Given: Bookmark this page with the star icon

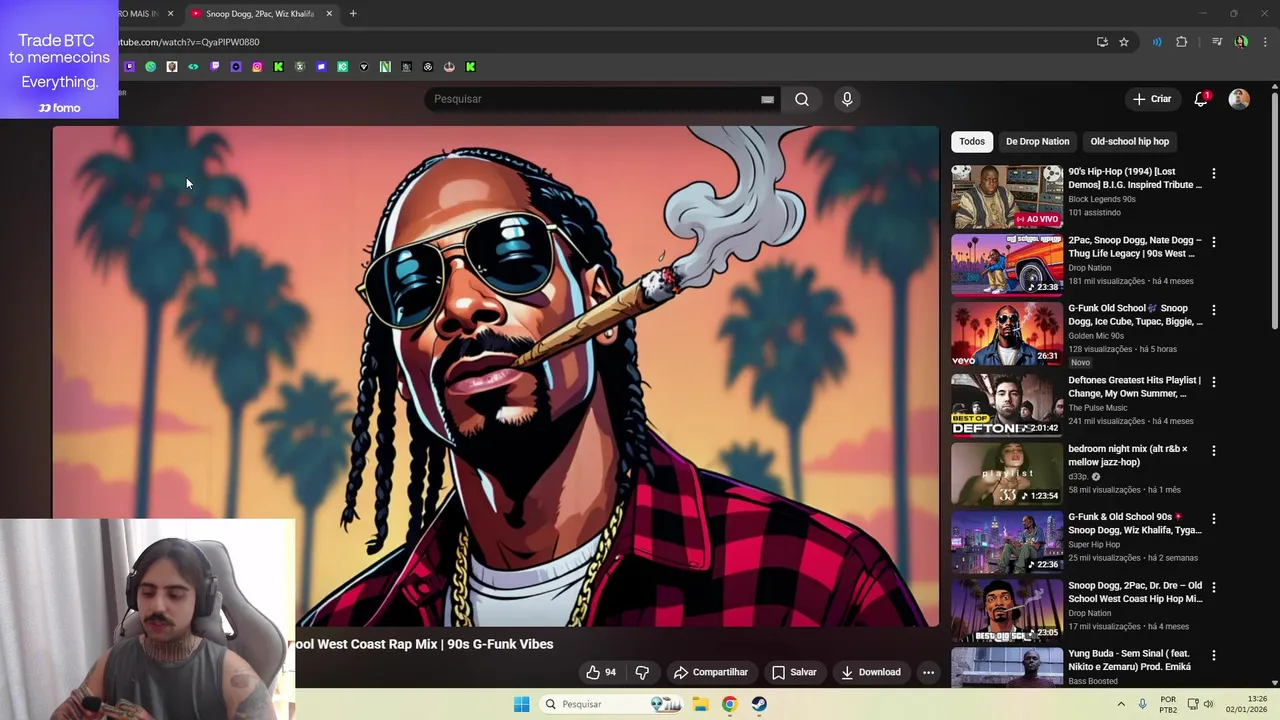Looking at the screenshot, I should [x=1124, y=42].
